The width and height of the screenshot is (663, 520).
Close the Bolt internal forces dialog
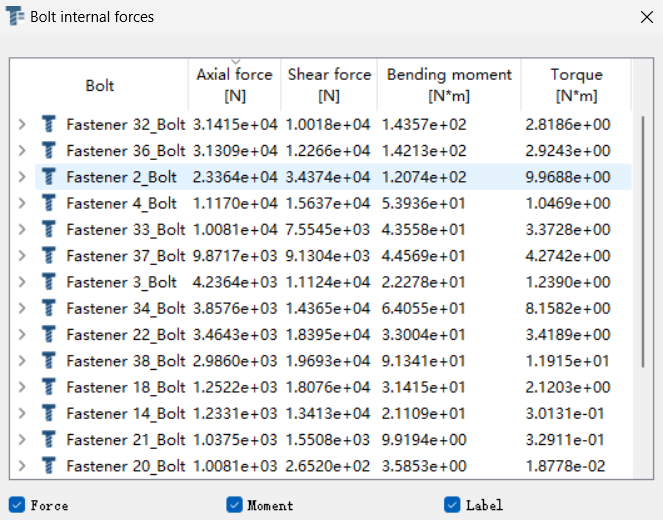647,17
